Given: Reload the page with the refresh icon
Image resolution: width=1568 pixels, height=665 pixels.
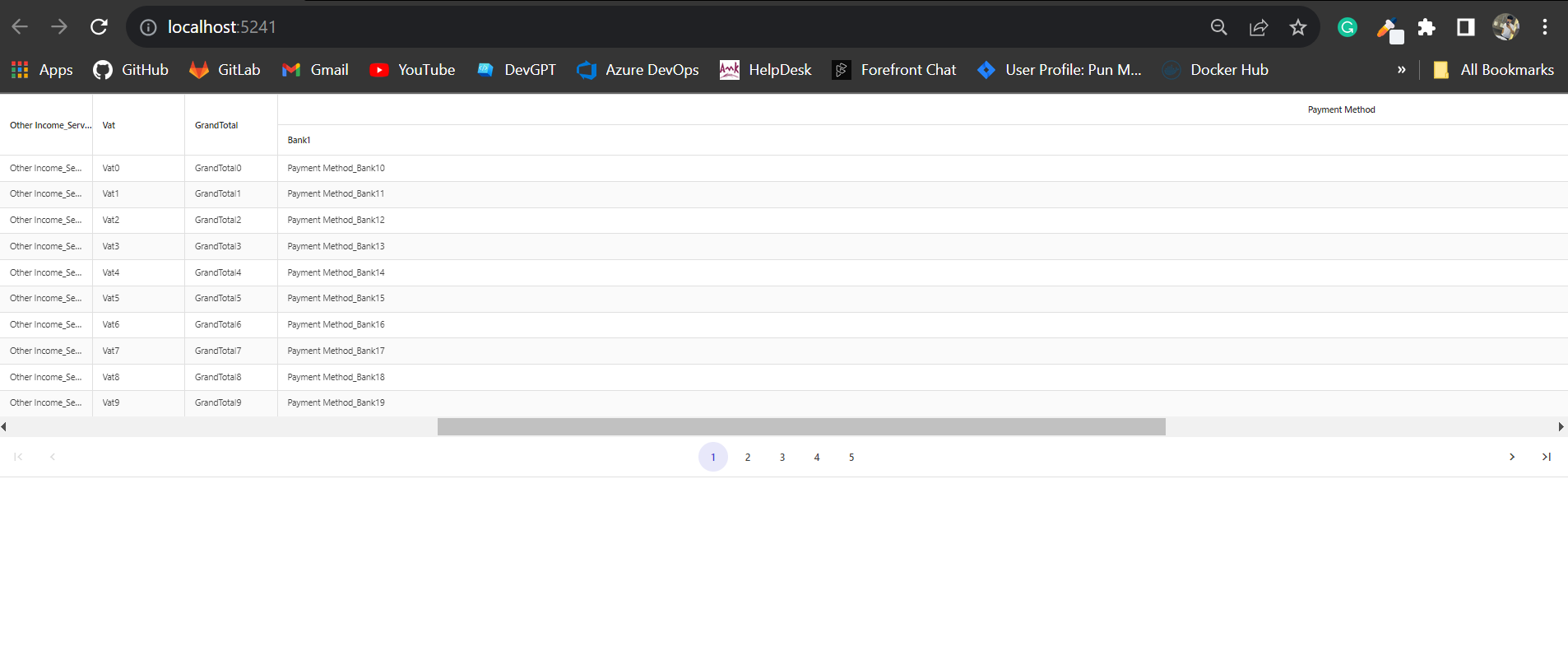Looking at the screenshot, I should (x=99, y=27).
